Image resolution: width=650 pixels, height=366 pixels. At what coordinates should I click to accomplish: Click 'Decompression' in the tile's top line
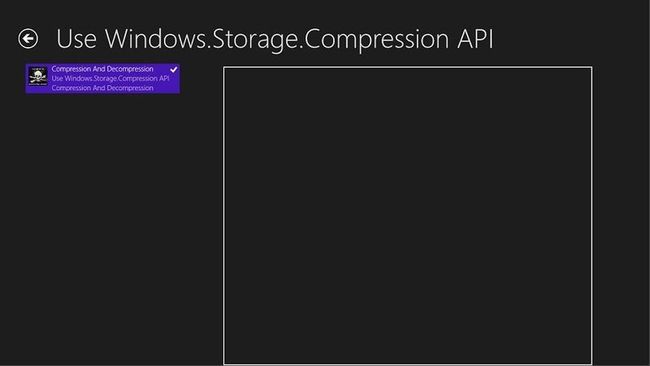(x=130, y=69)
